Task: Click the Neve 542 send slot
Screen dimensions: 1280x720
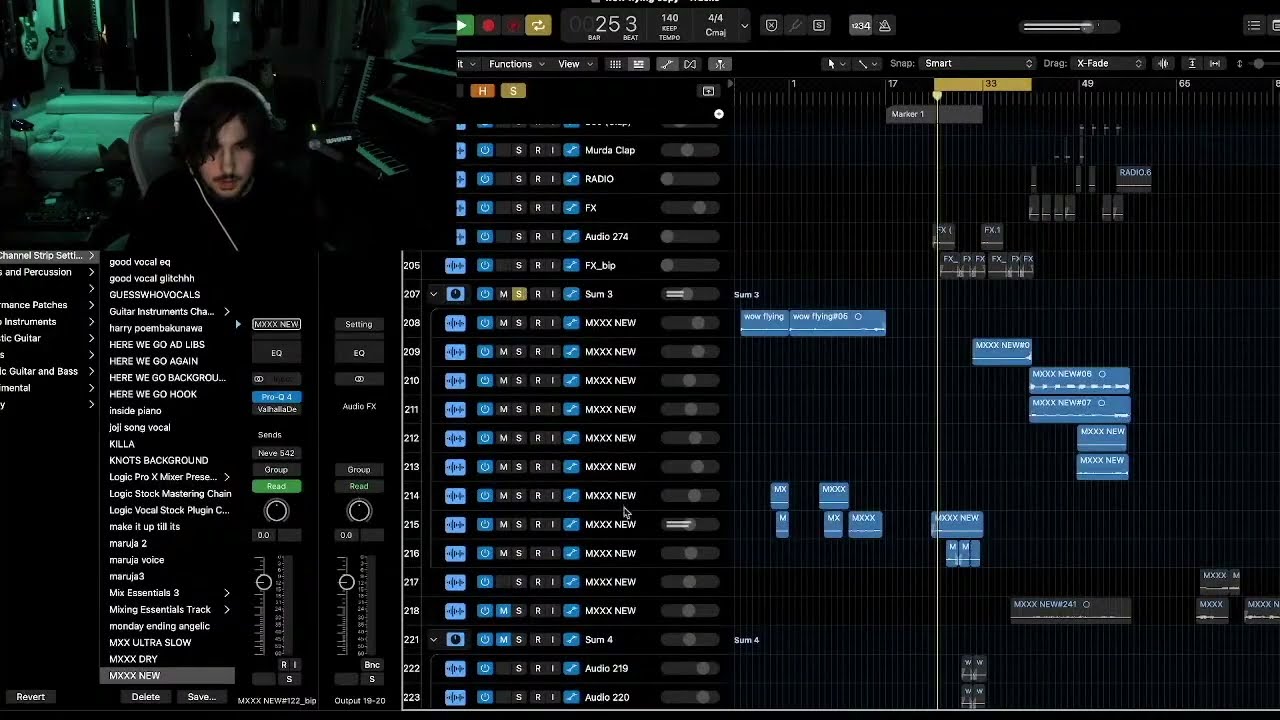Action: pos(276,453)
